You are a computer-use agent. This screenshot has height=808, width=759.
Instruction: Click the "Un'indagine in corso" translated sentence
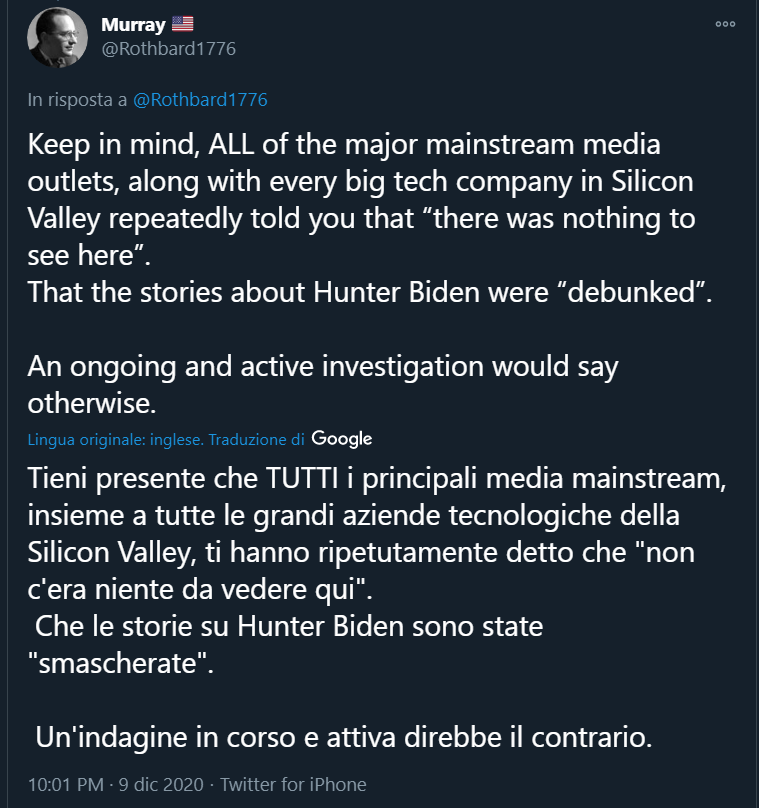pyautogui.click(x=344, y=737)
